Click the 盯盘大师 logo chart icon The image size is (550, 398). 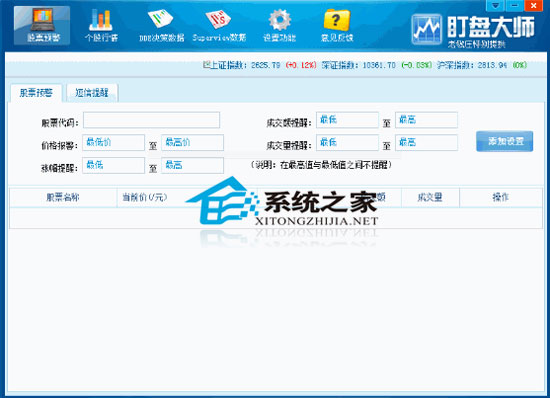pyautogui.click(x=427, y=29)
